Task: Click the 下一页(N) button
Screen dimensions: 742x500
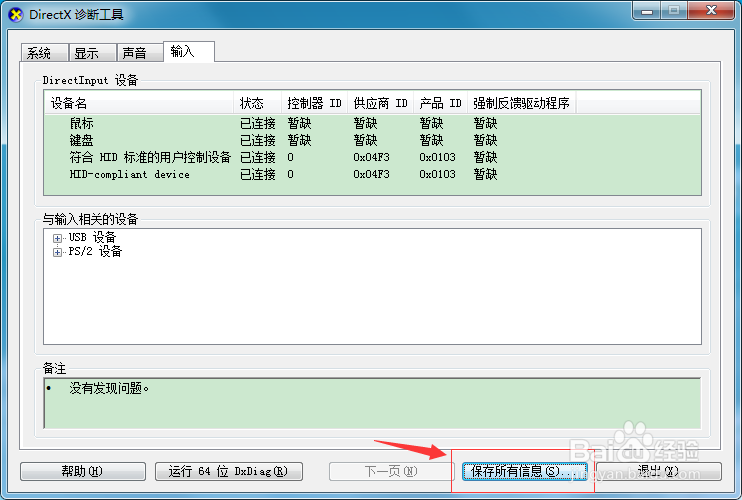Action: tap(391, 471)
